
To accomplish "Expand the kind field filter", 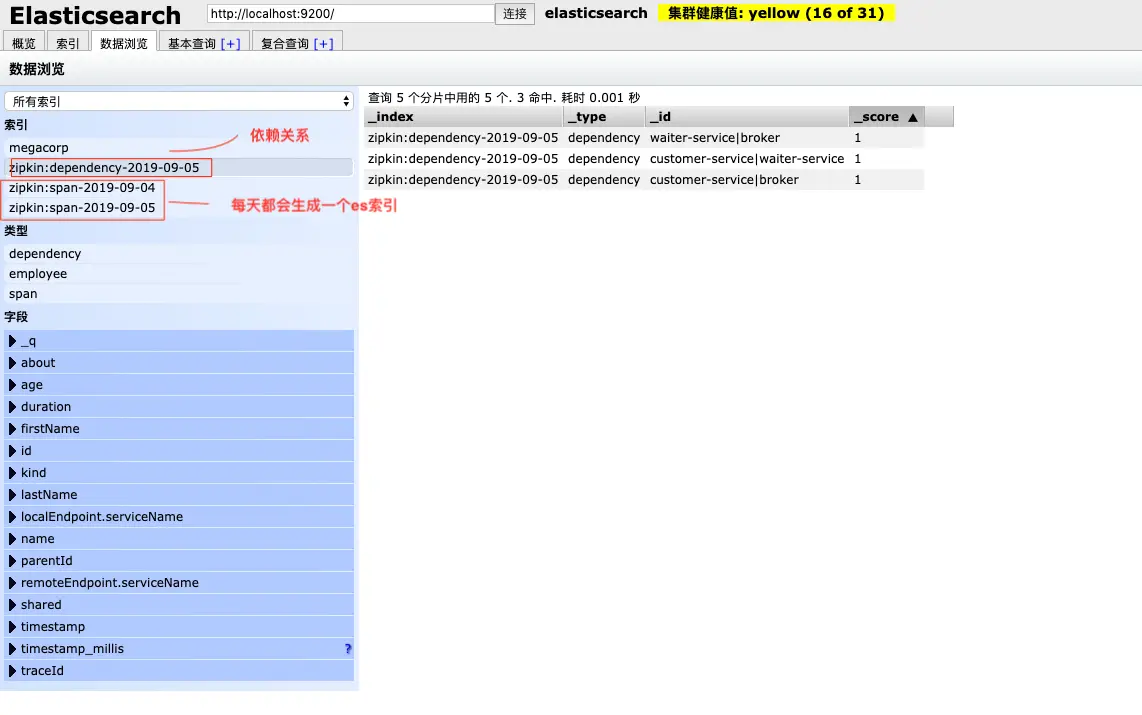I will pyautogui.click(x=179, y=473).
